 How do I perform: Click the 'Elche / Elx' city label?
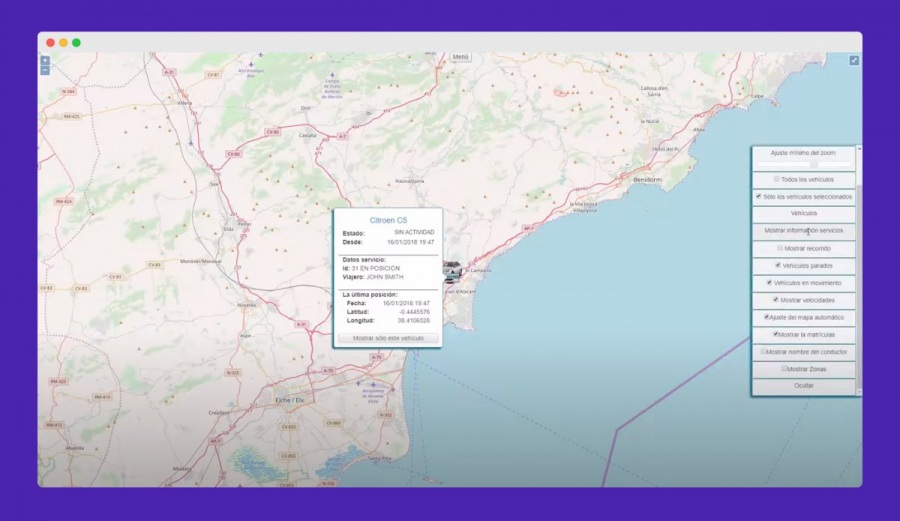click(290, 400)
